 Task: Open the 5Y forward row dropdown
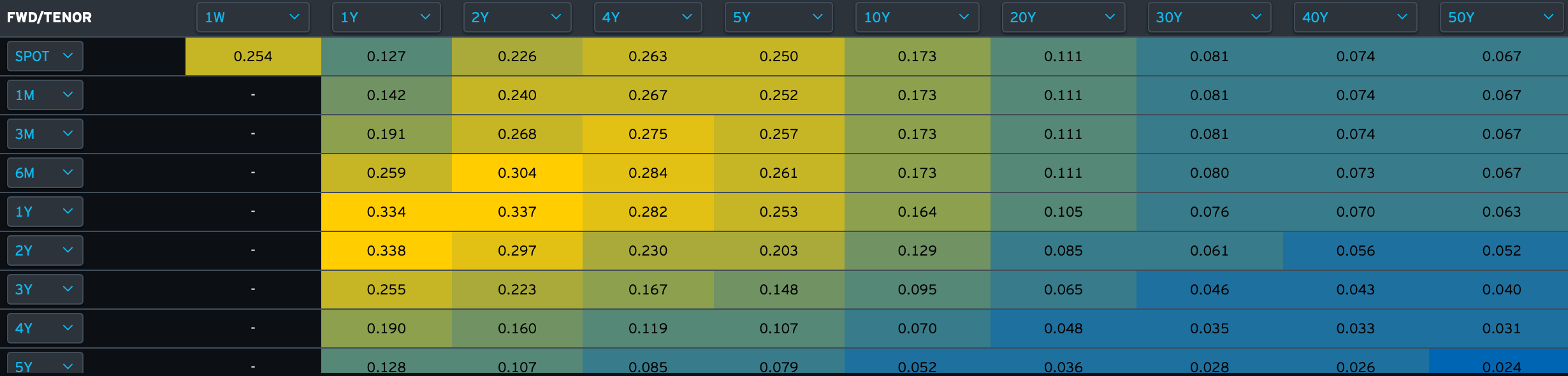(x=45, y=363)
